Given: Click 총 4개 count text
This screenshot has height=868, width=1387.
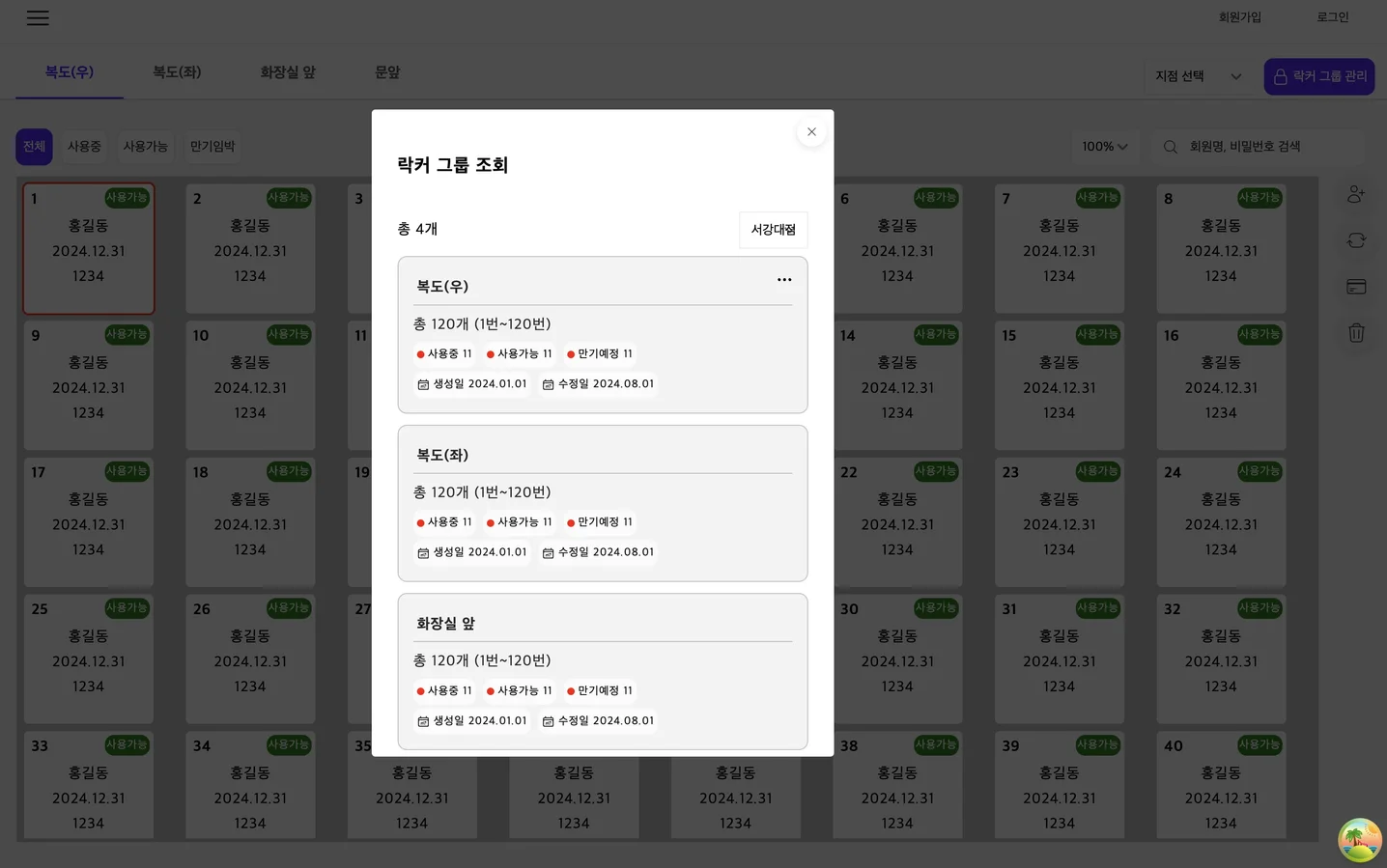Looking at the screenshot, I should pos(417,229).
